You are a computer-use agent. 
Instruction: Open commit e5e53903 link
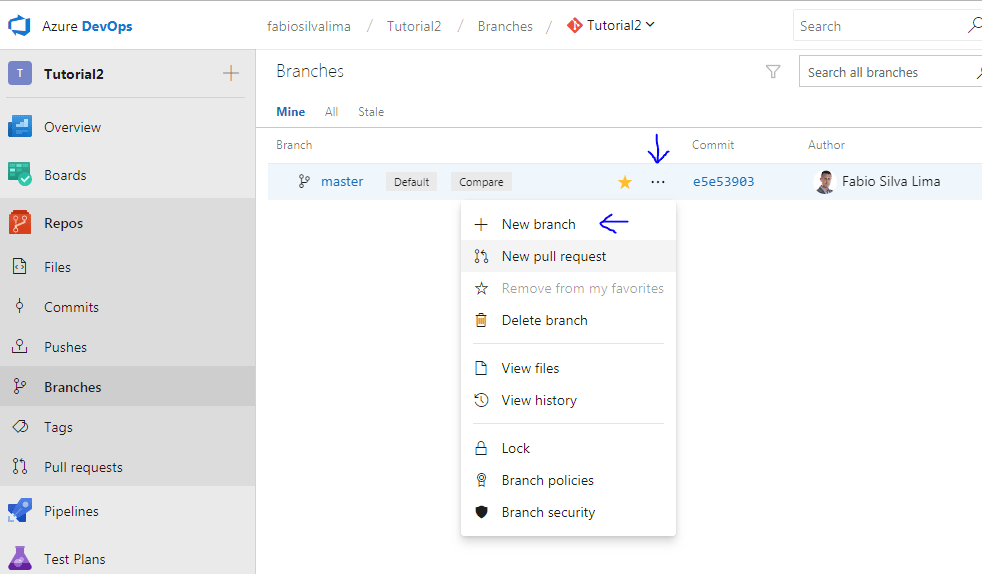pos(723,182)
